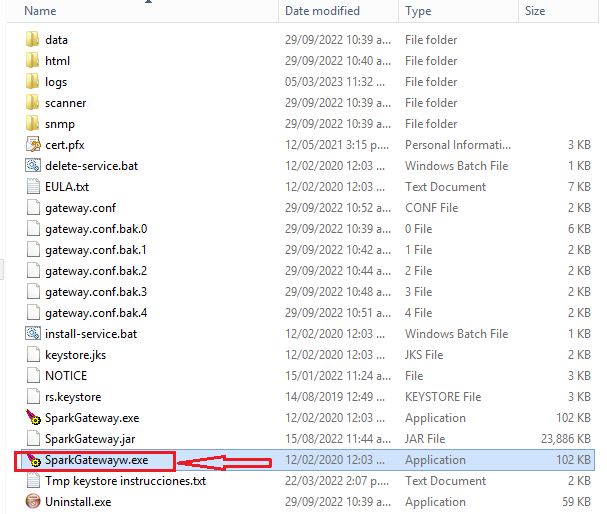
Task: Sort by the Date modified column header
Action: [322, 11]
